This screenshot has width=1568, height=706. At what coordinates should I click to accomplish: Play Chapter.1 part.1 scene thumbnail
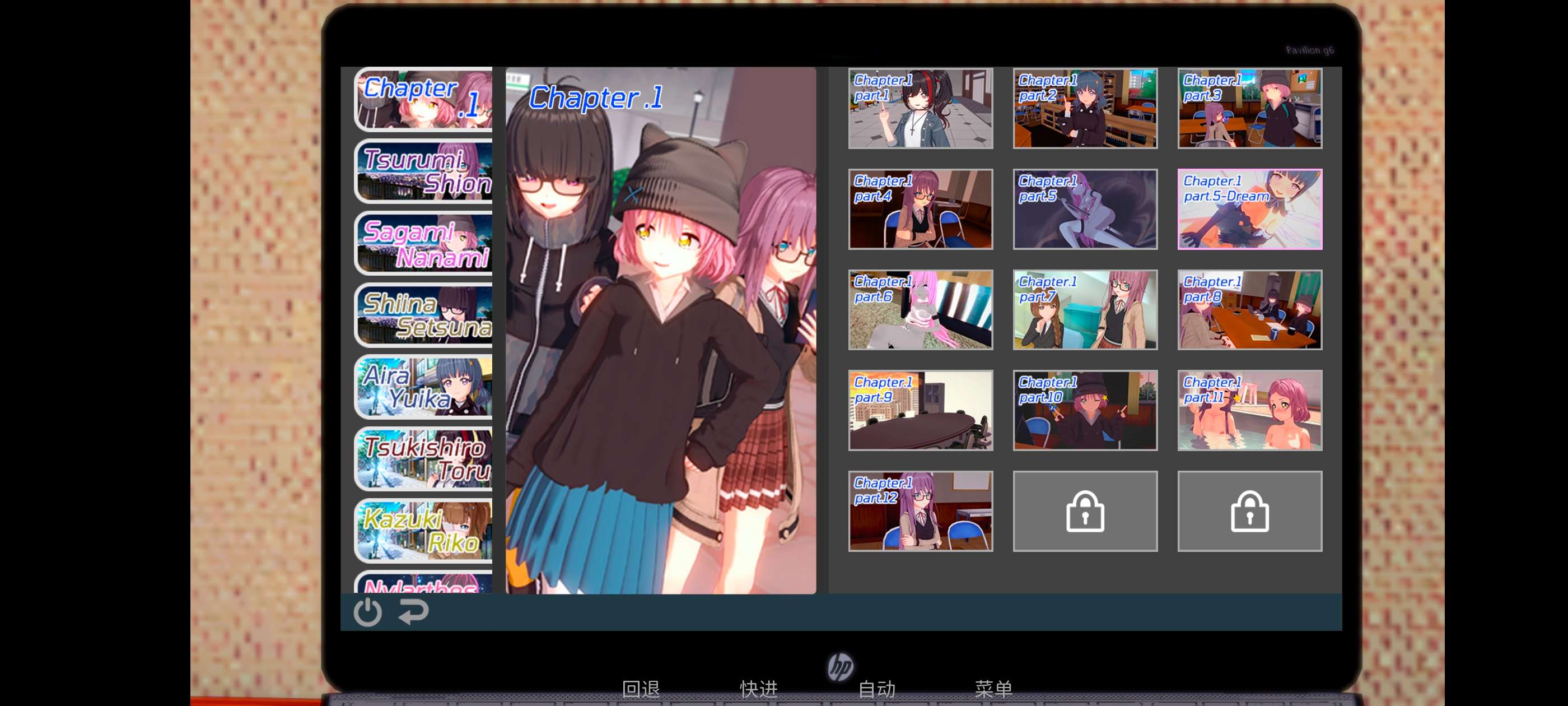click(x=920, y=109)
